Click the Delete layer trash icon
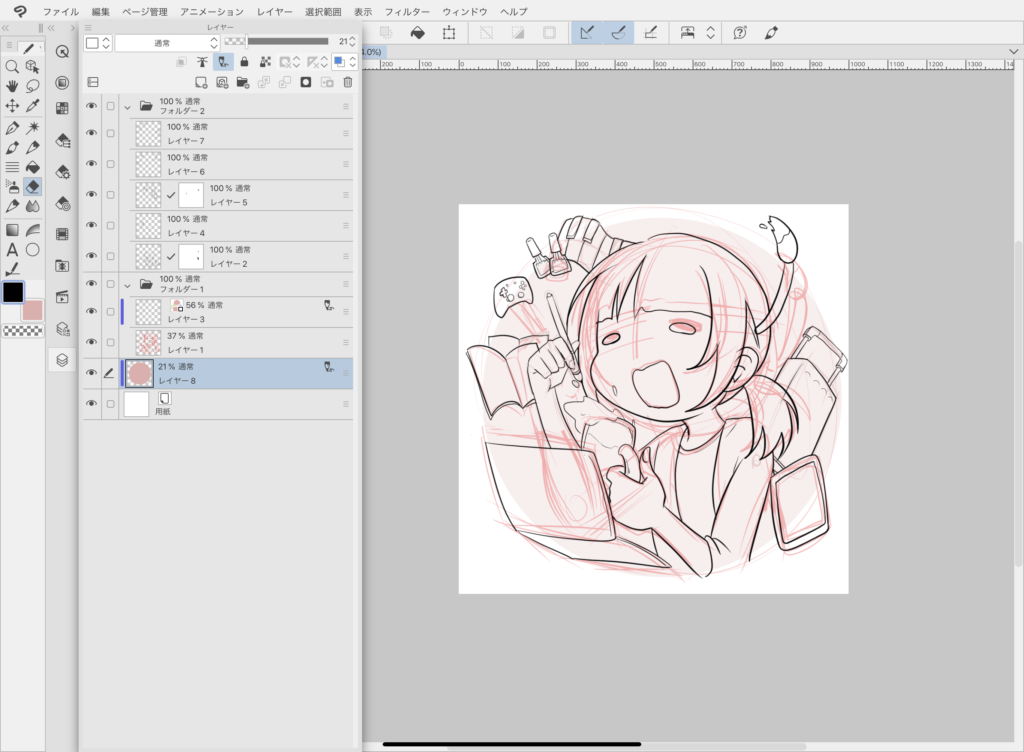 348,82
